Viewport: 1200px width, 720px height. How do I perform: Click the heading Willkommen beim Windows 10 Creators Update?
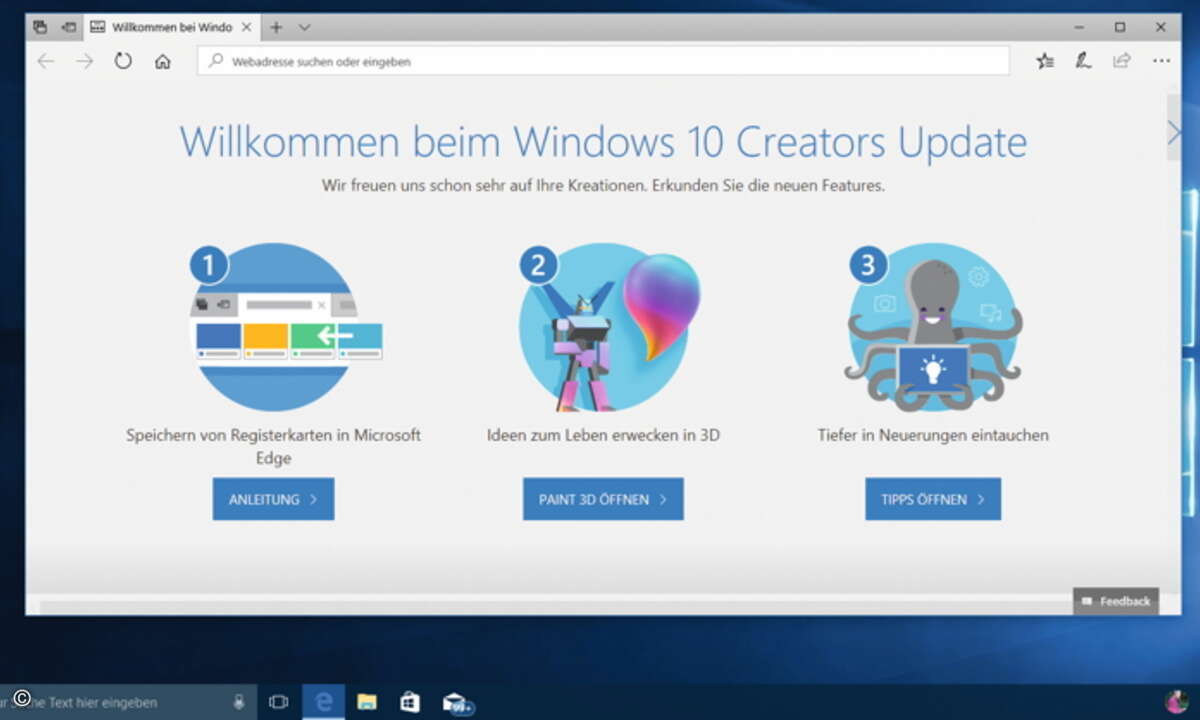click(603, 142)
